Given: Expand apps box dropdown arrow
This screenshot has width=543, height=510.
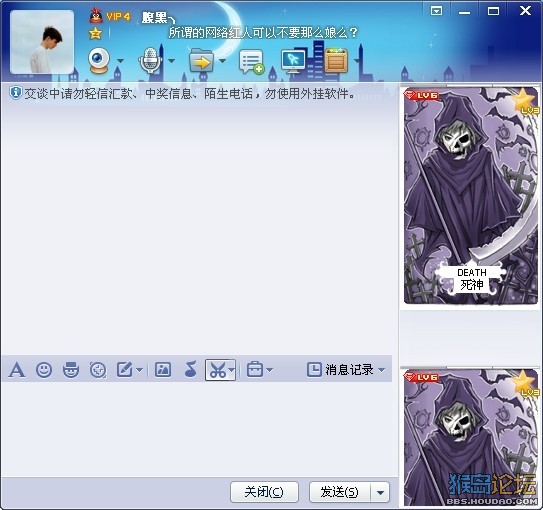Looking at the screenshot, I should pos(357,61).
